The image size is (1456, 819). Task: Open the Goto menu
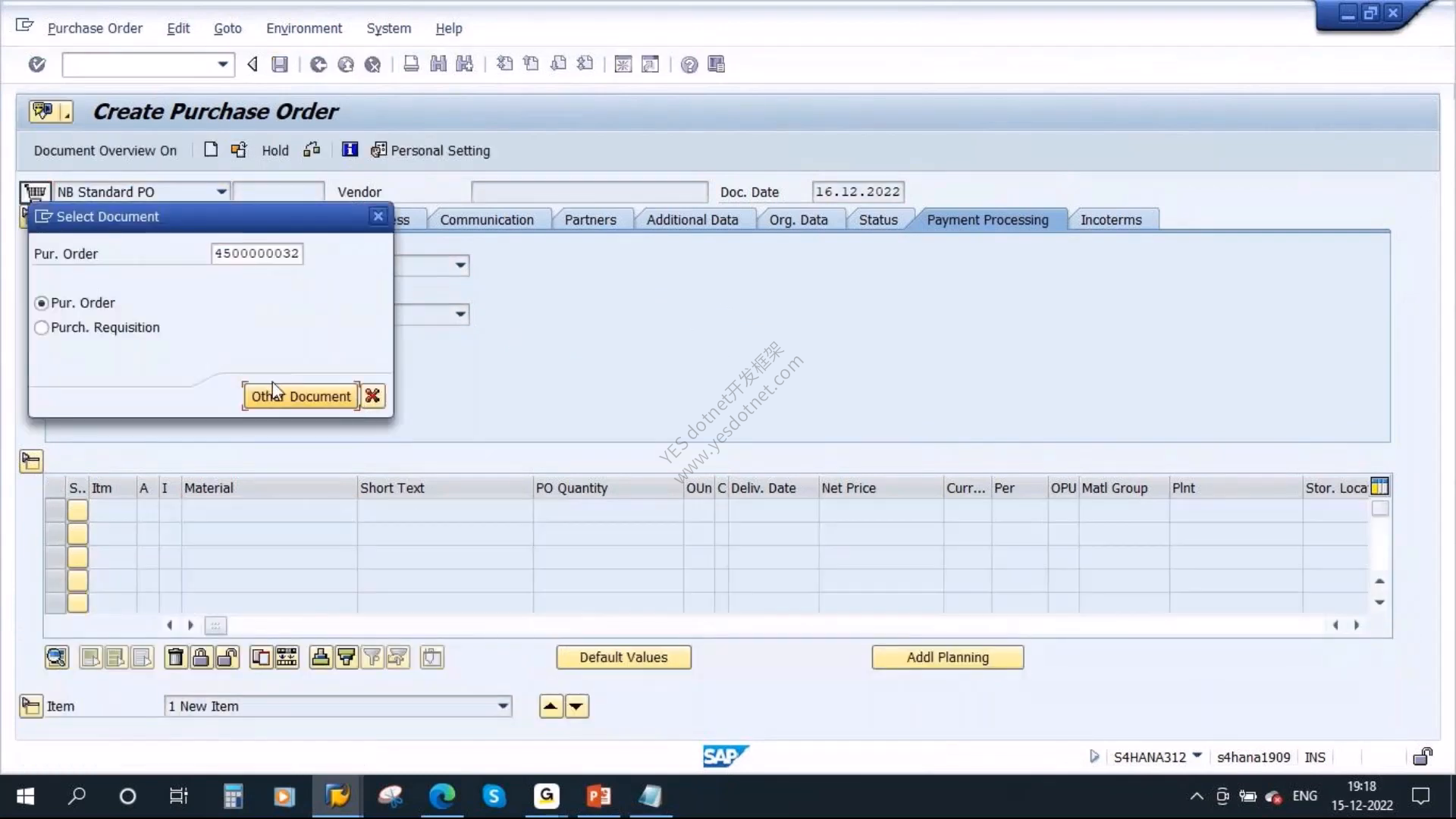coord(227,28)
